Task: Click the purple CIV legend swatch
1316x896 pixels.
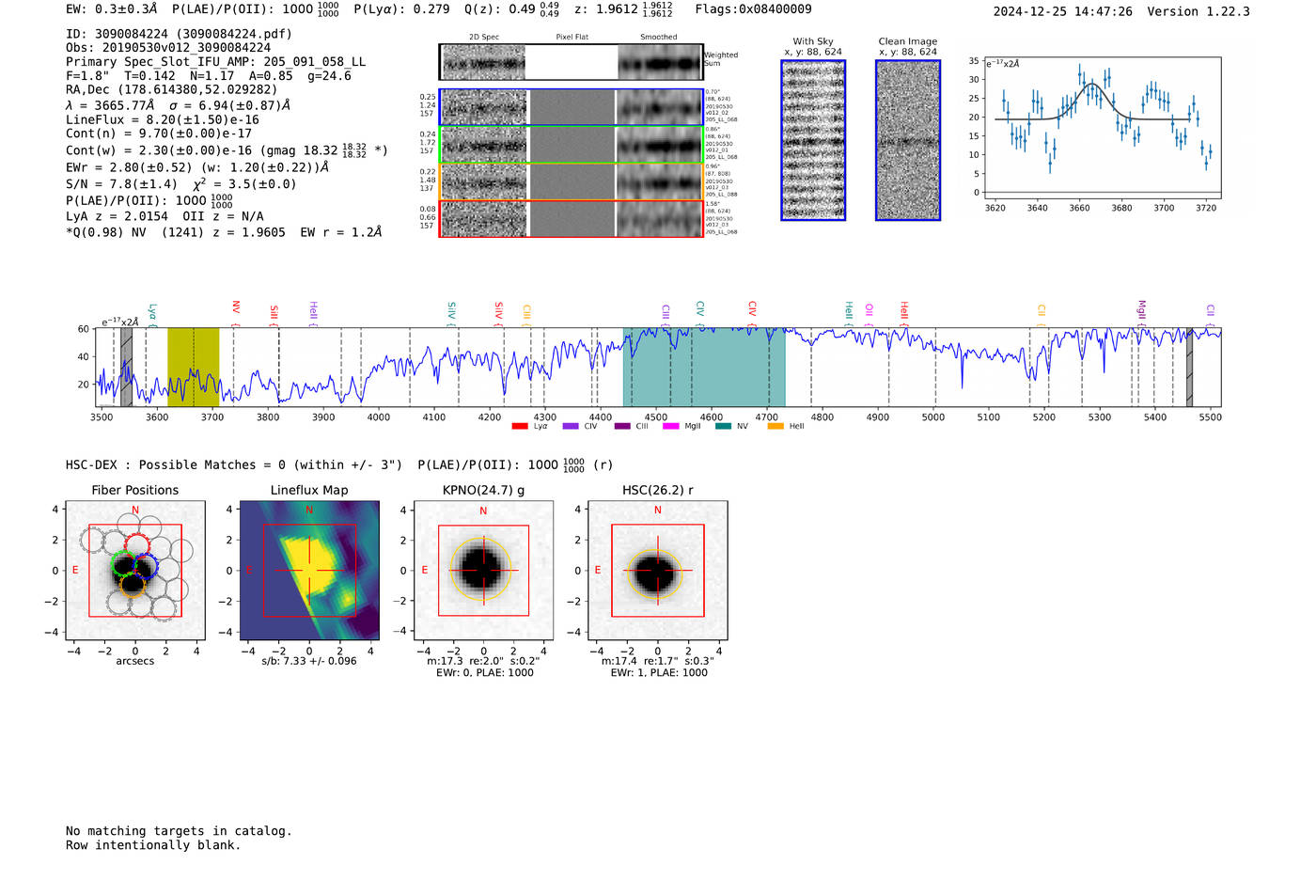Action: [571, 427]
